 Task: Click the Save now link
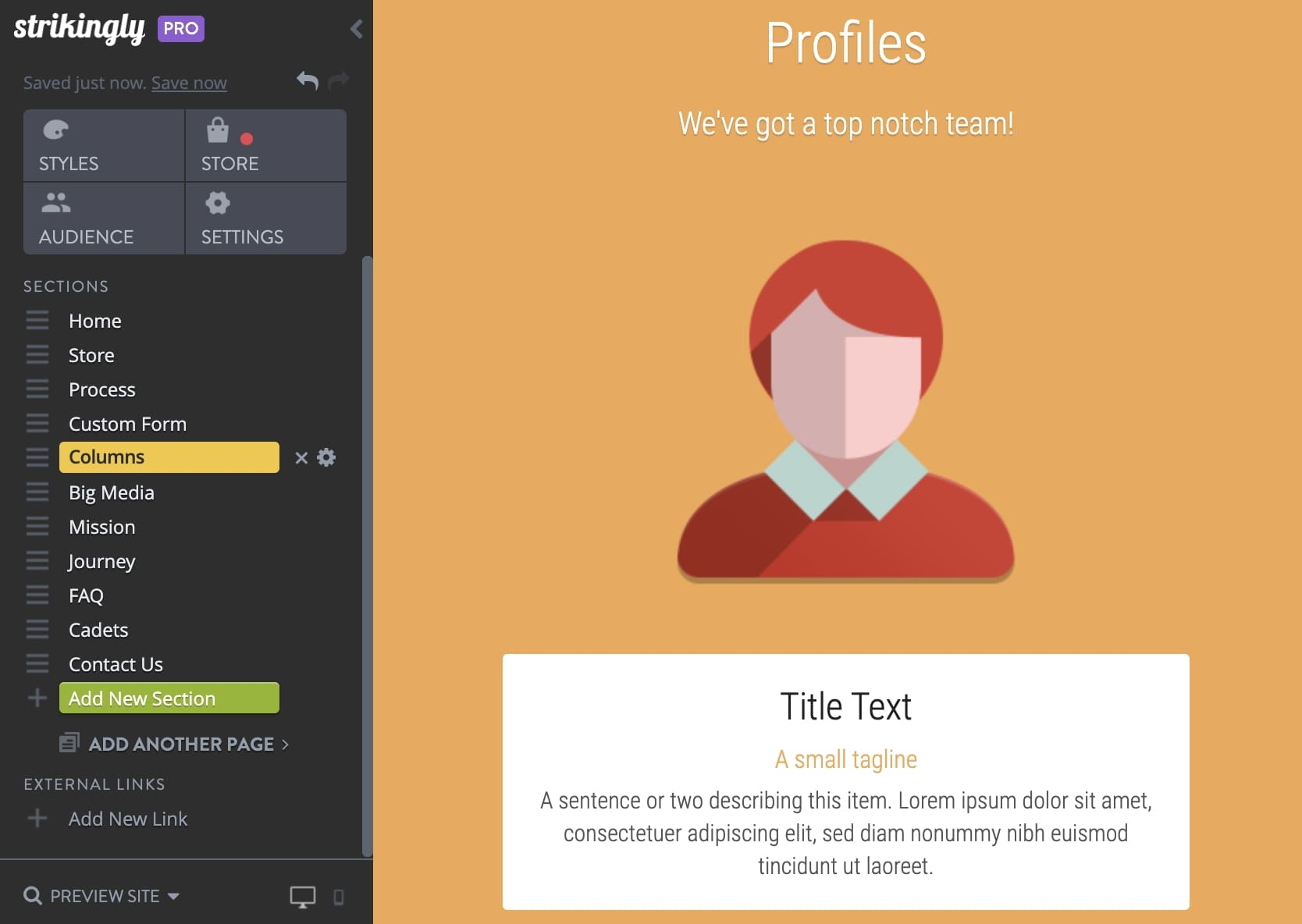pyautogui.click(x=189, y=83)
